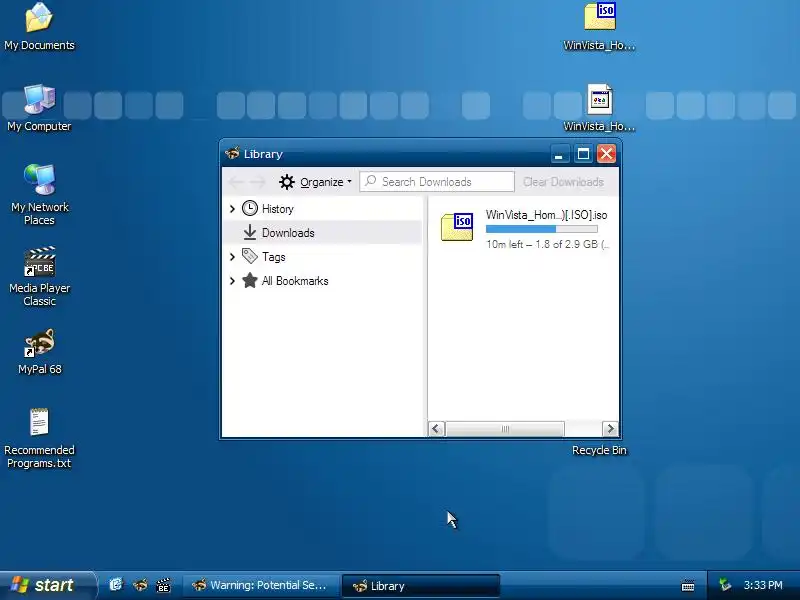
Task: Click the back arrow in Library toolbar
Action: click(x=236, y=182)
